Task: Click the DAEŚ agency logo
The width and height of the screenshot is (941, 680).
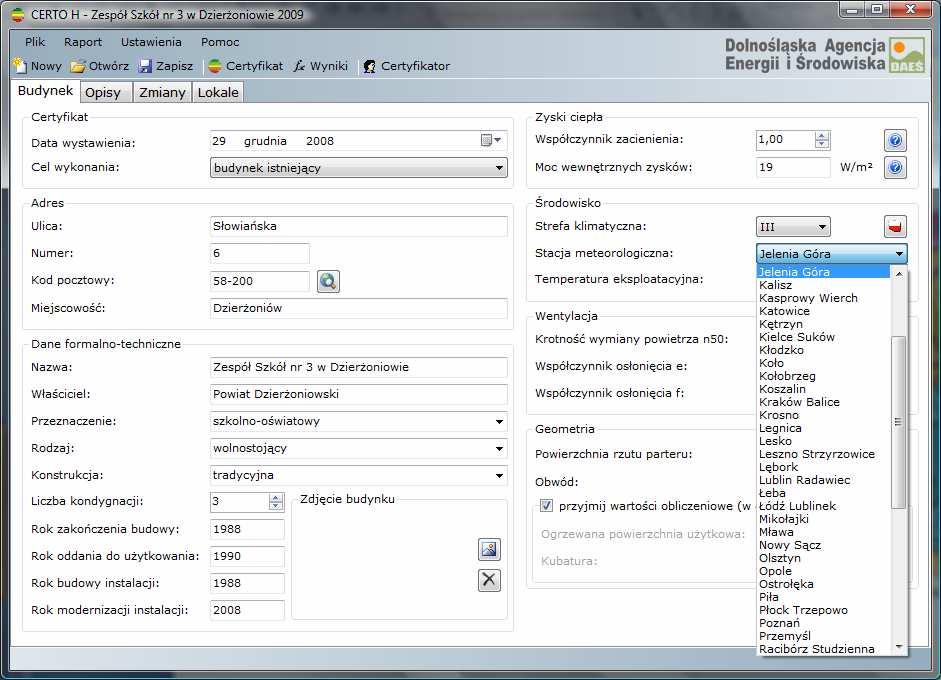Action: [907, 55]
